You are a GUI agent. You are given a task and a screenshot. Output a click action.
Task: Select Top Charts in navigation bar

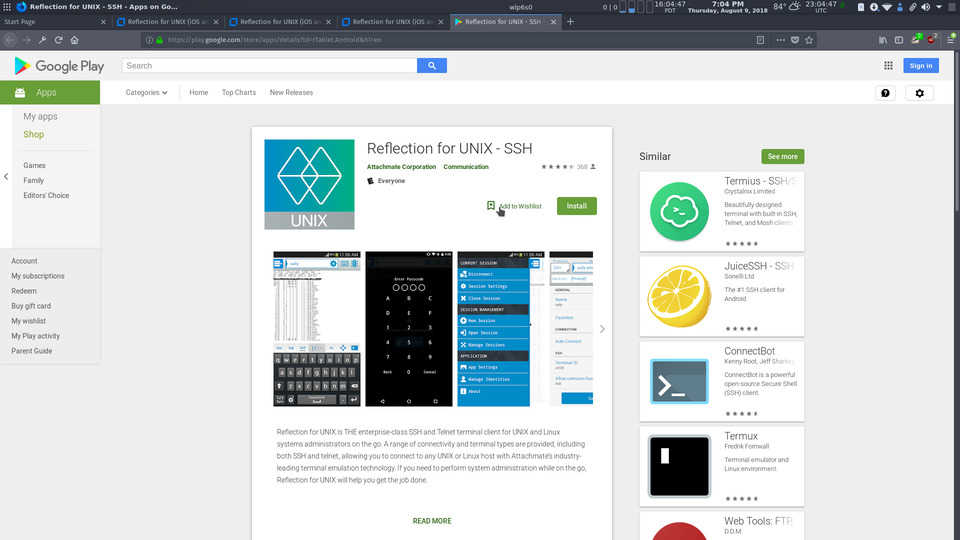point(239,92)
